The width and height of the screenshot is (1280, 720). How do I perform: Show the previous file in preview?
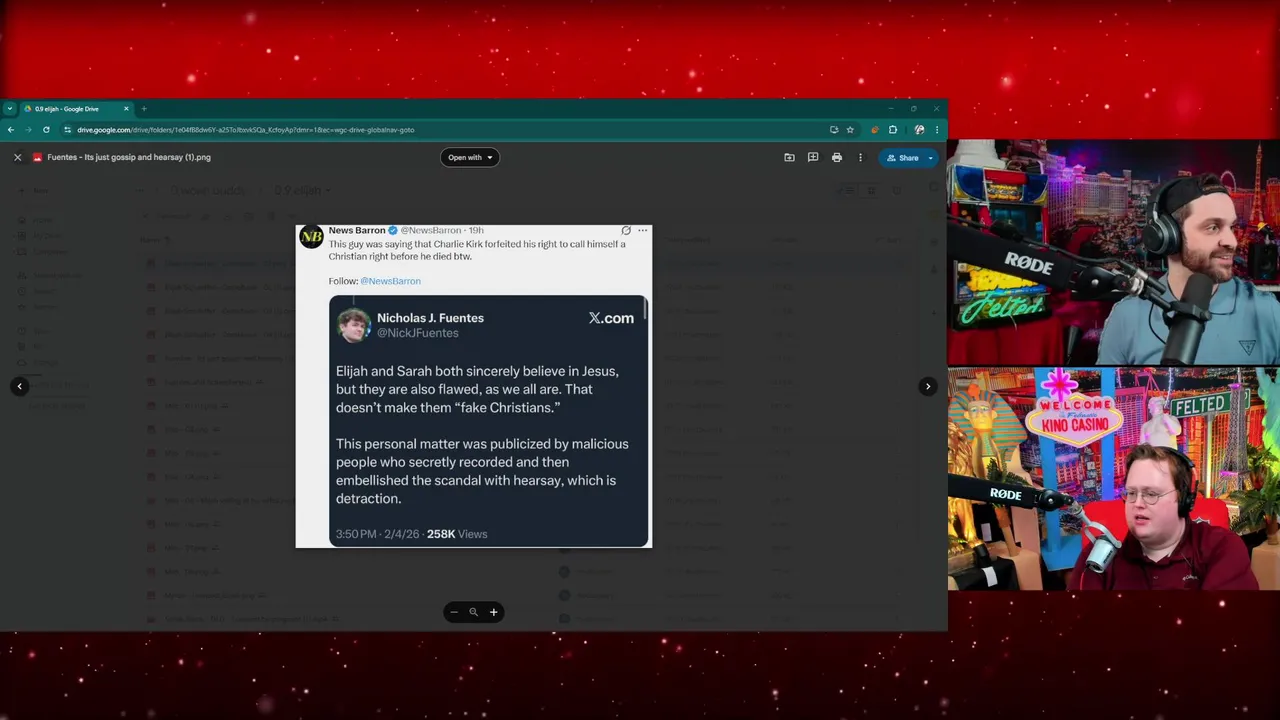click(x=19, y=386)
